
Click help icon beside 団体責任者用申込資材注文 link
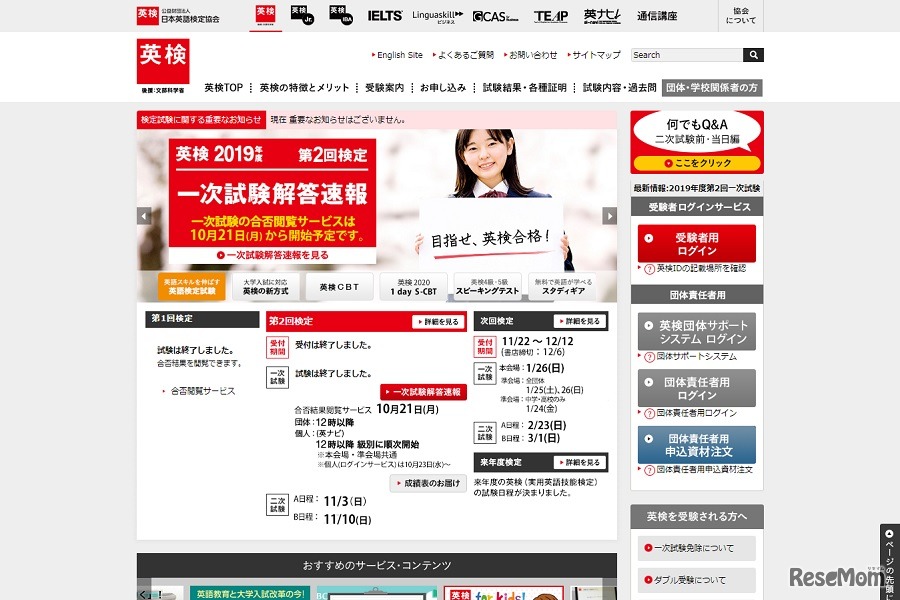pos(649,470)
